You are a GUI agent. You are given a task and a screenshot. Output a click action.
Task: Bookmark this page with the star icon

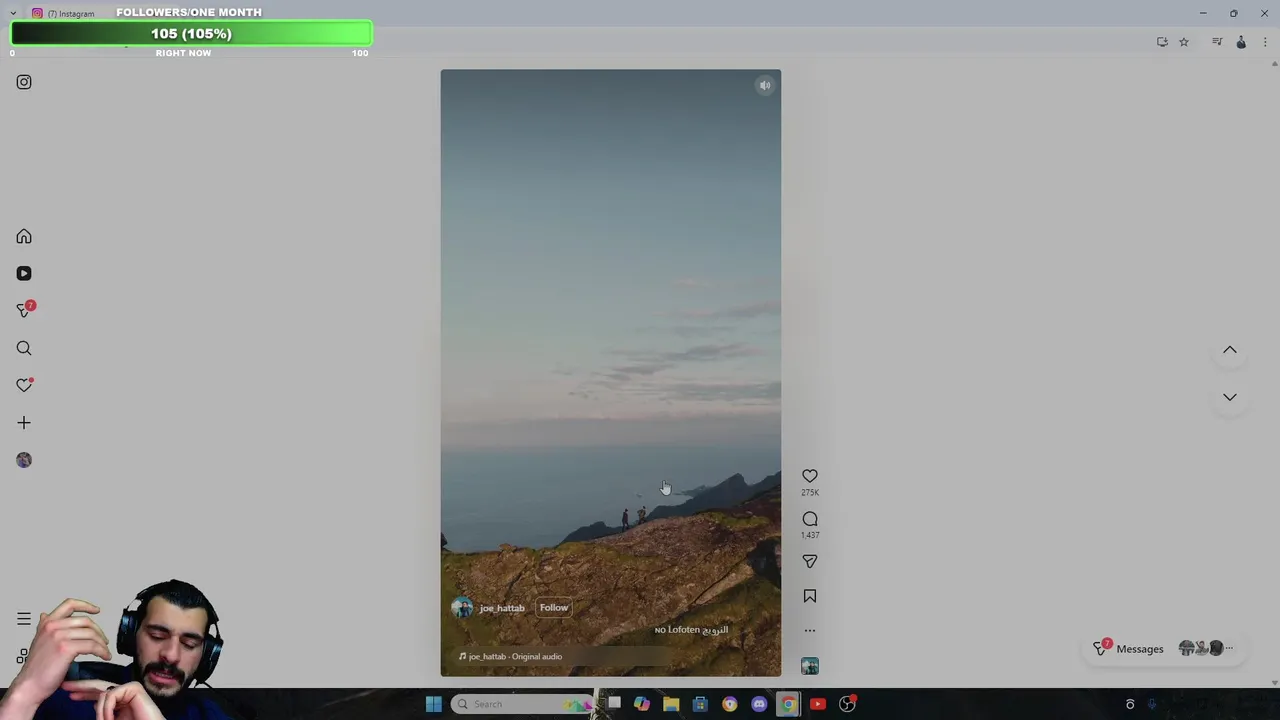1184,42
